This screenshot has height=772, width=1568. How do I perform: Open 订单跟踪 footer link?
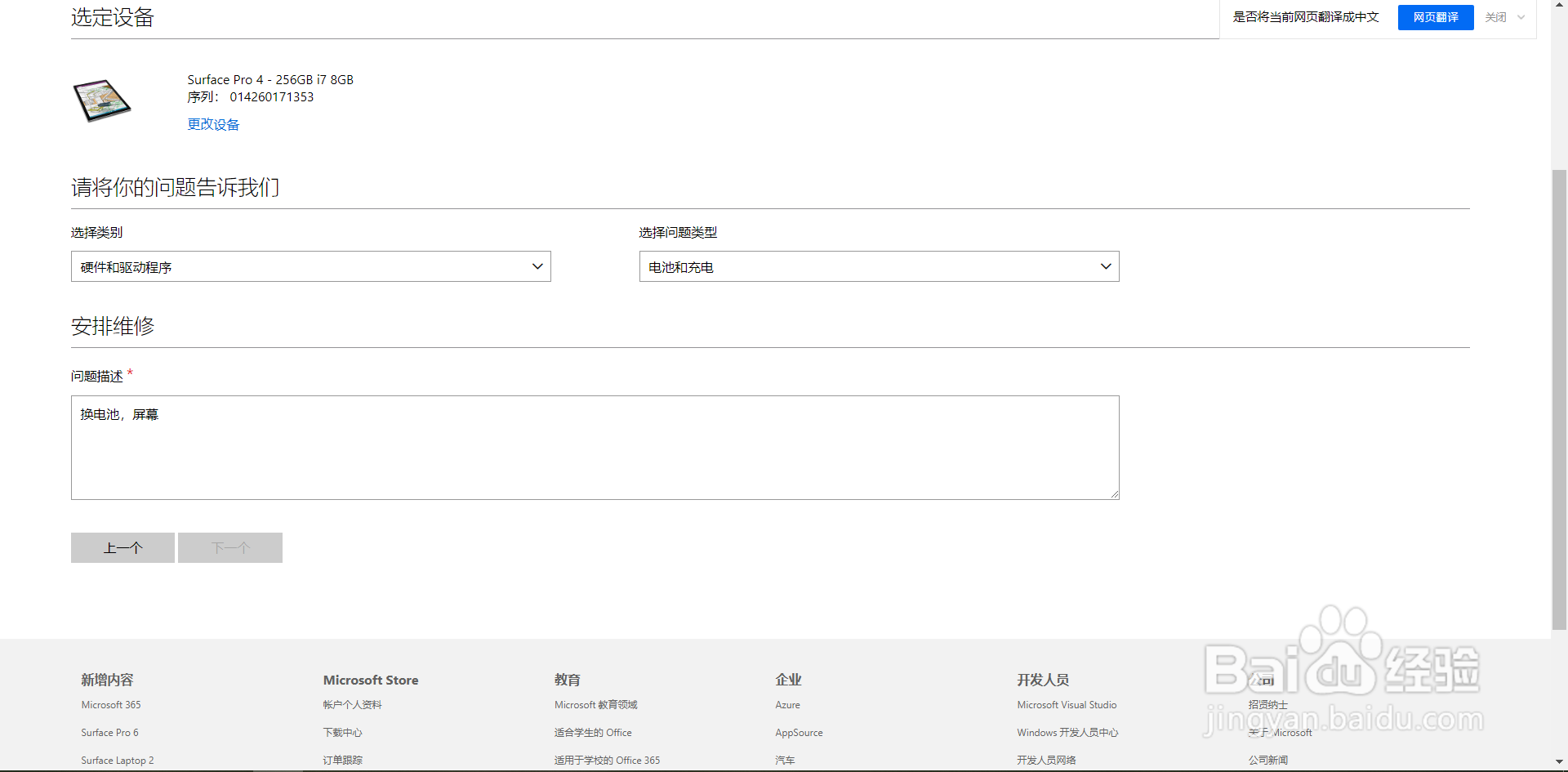(x=342, y=760)
